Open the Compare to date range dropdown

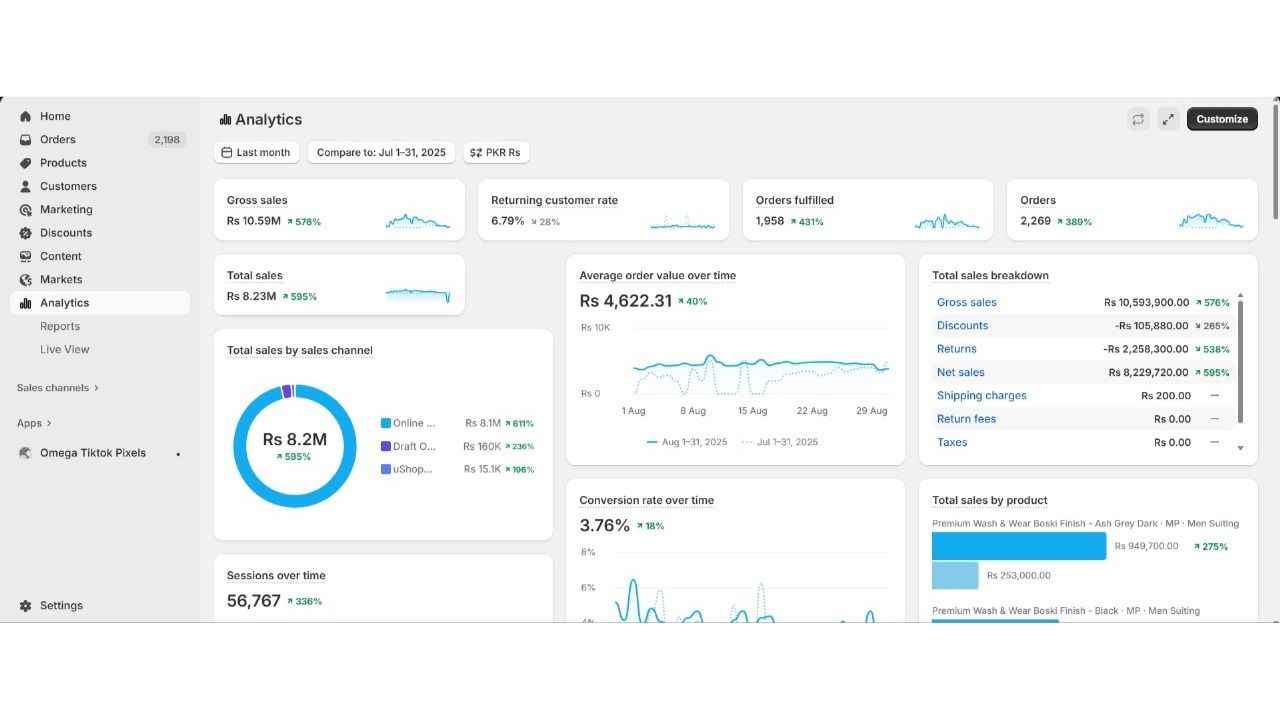coord(381,153)
